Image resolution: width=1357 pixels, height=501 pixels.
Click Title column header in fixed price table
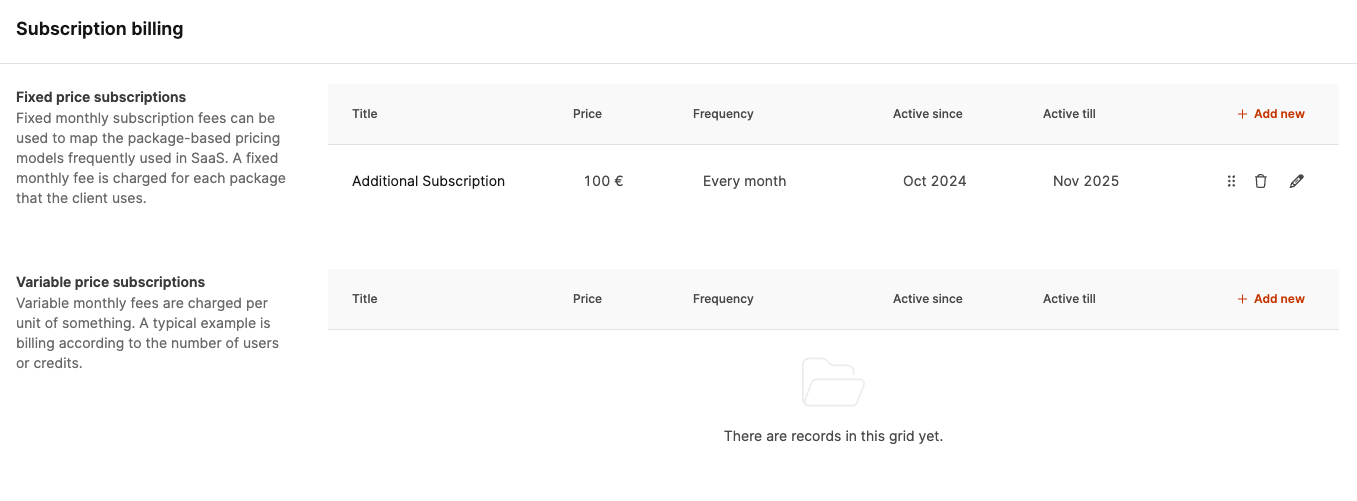tap(365, 114)
